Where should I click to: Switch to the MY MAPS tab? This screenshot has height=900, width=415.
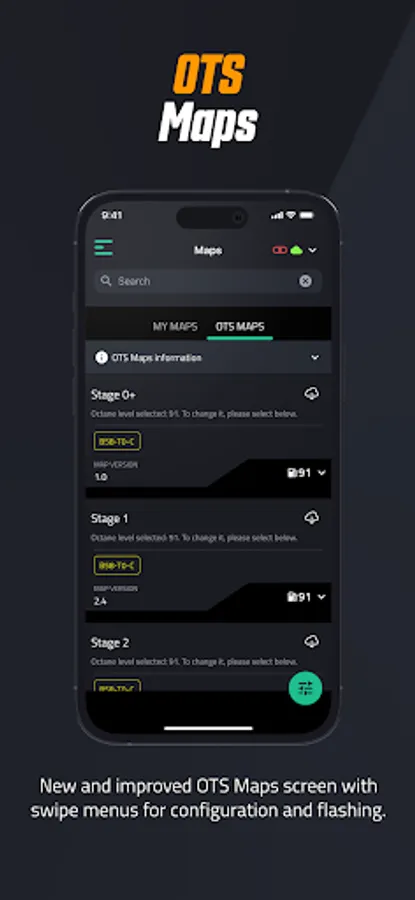175,327
